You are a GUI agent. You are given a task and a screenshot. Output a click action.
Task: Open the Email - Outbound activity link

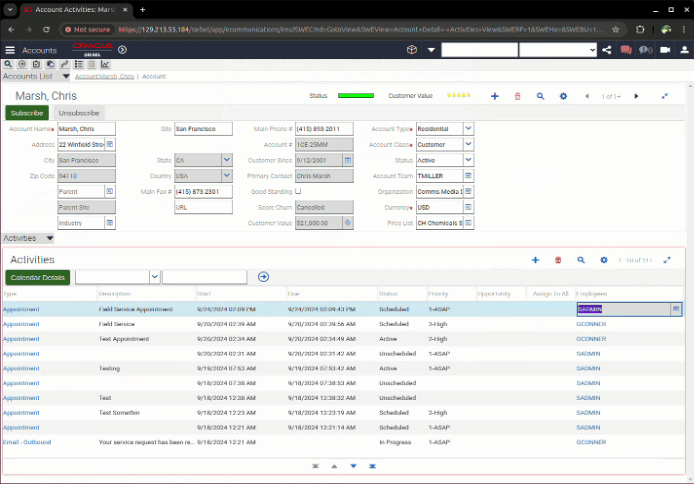tap(27, 442)
